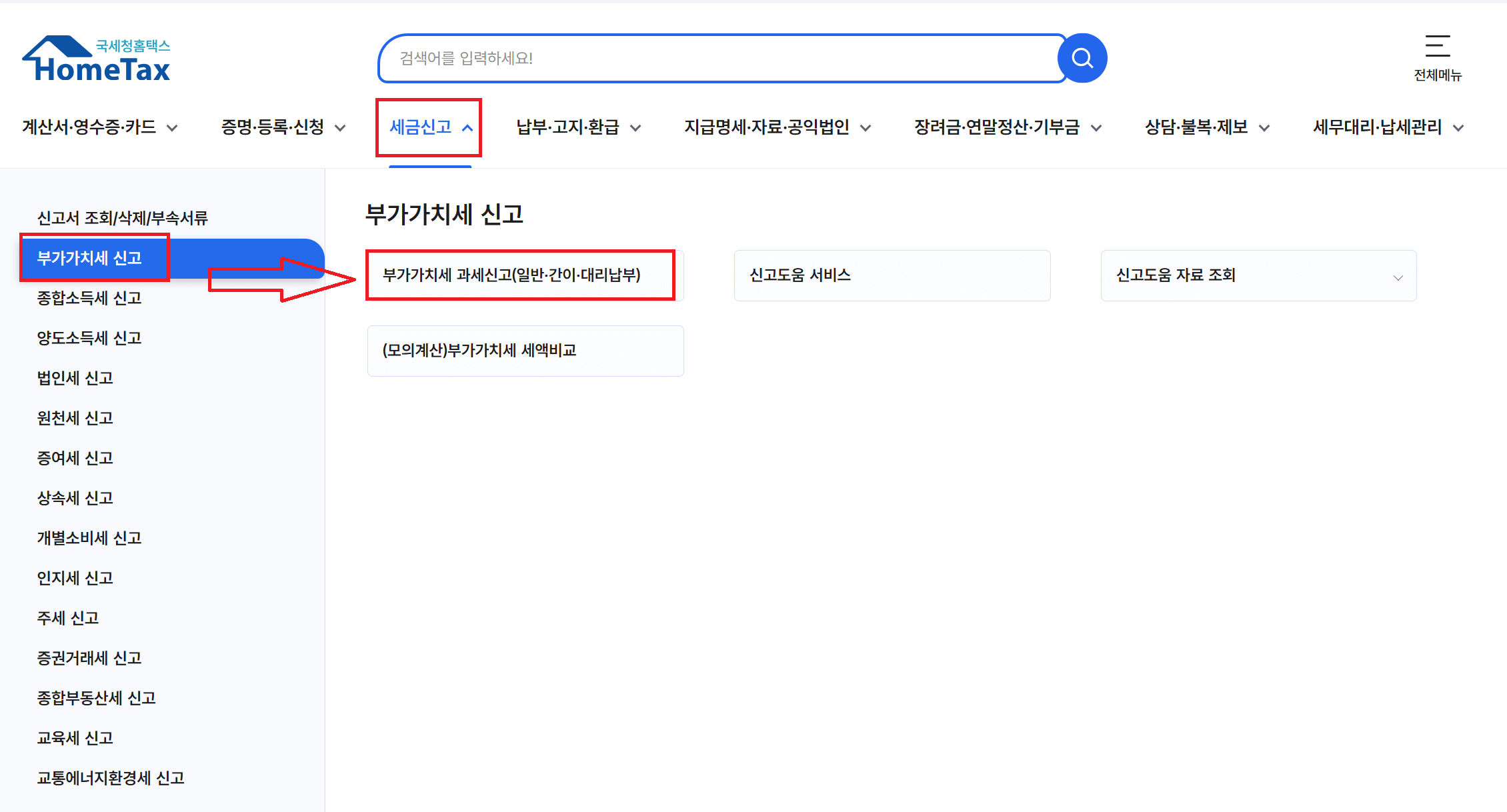Expand 지급명세·자료·공익법인 dropdown

point(777,127)
